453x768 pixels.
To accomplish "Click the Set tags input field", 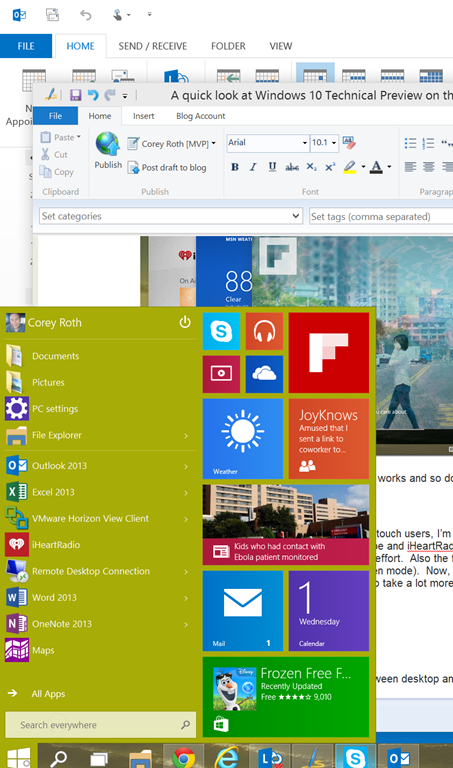I will (x=381, y=216).
